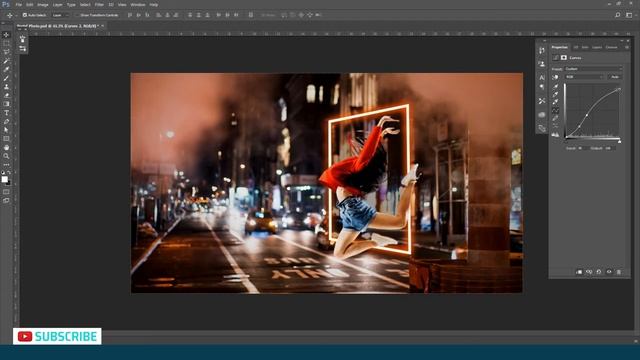Click the Input value field in Curves
640x360 pixels.
click(x=581, y=148)
